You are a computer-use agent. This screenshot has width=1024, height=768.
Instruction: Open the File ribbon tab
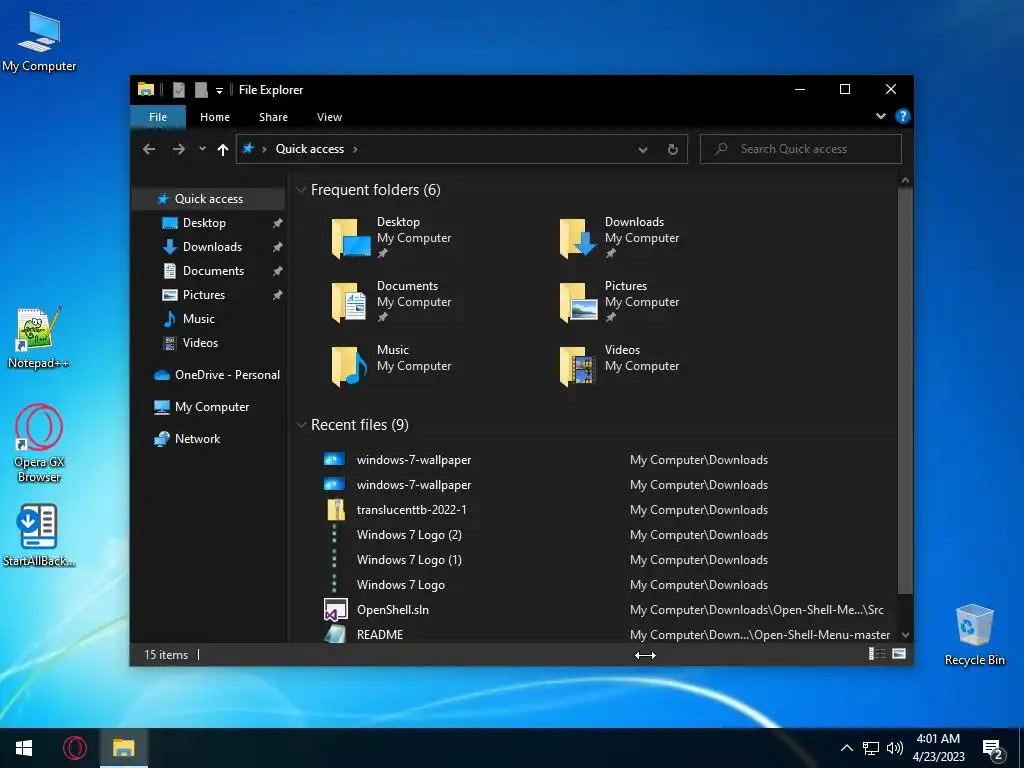point(158,117)
